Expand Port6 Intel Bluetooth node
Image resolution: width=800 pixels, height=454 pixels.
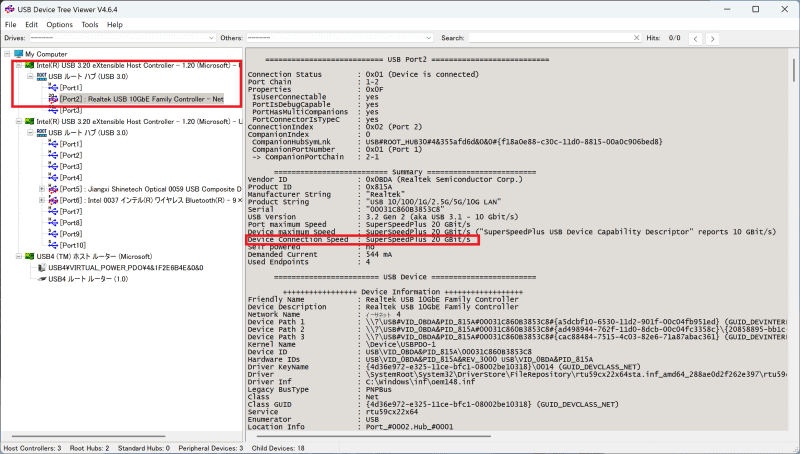42,200
